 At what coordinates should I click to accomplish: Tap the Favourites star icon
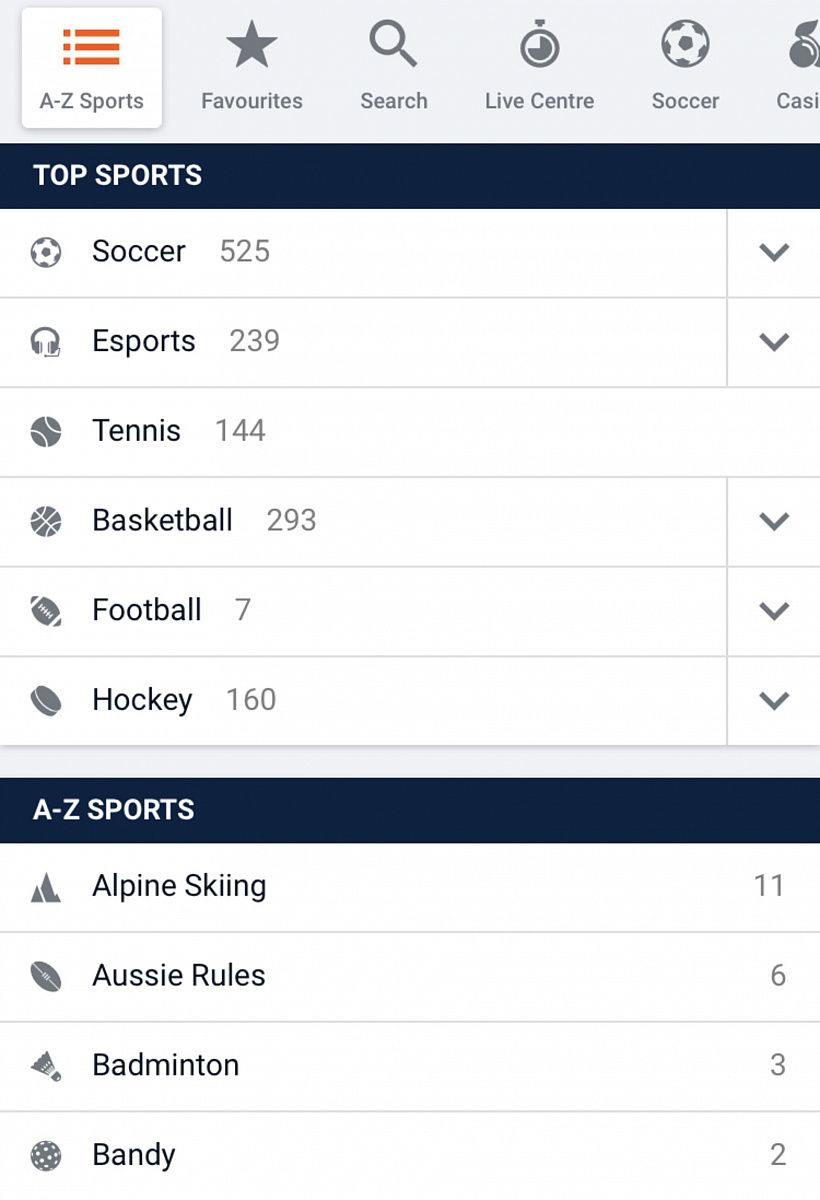251,46
